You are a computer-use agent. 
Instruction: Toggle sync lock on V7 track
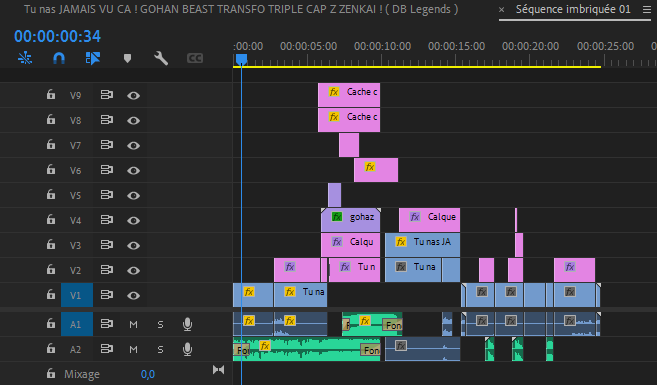(x=107, y=145)
